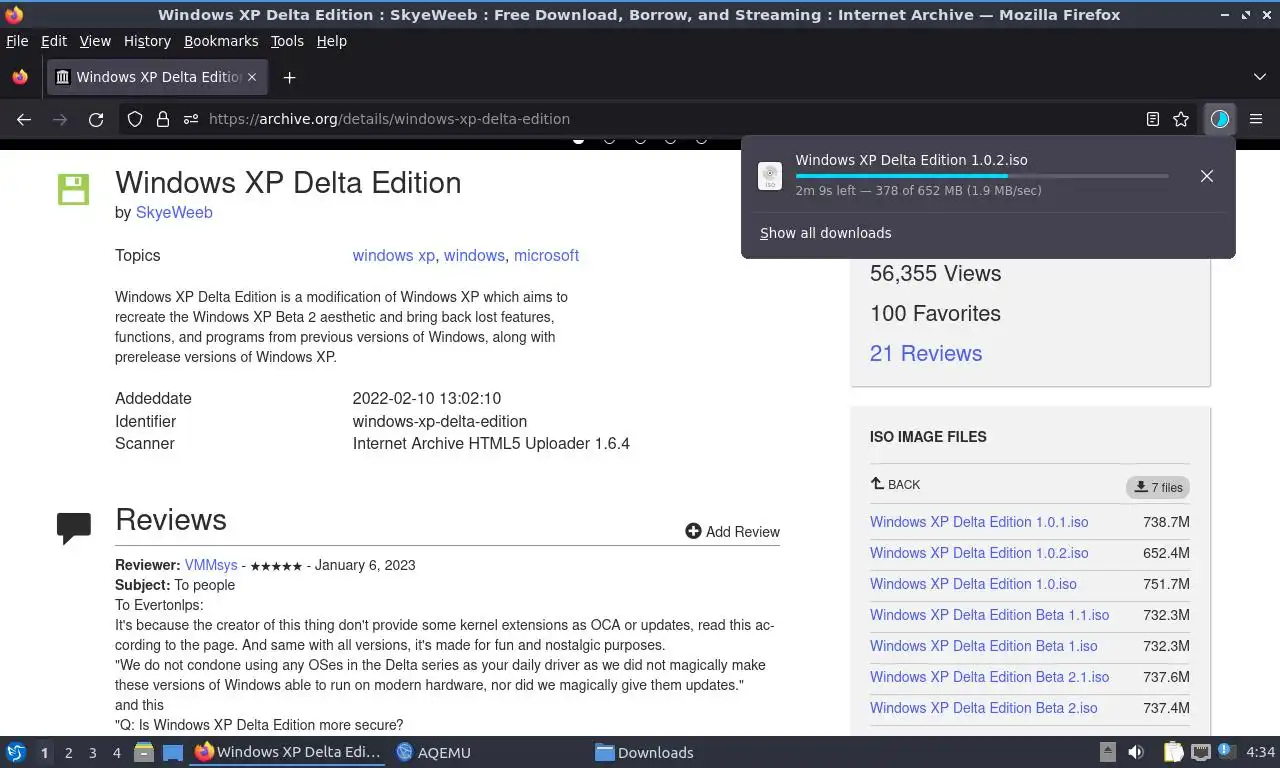Switch to Downloads folder window in taskbar
The width and height of the screenshot is (1280, 768).
tap(645, 753)
